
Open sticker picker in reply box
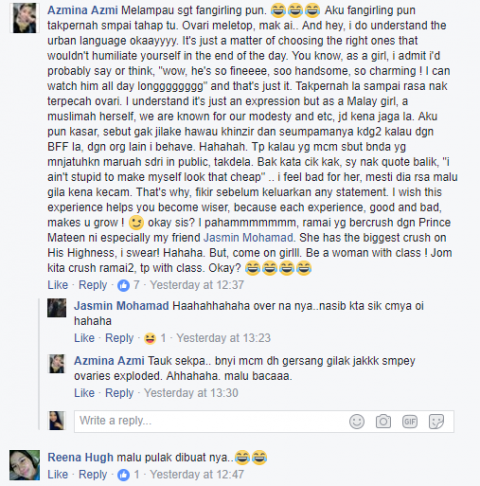point(436,422)
